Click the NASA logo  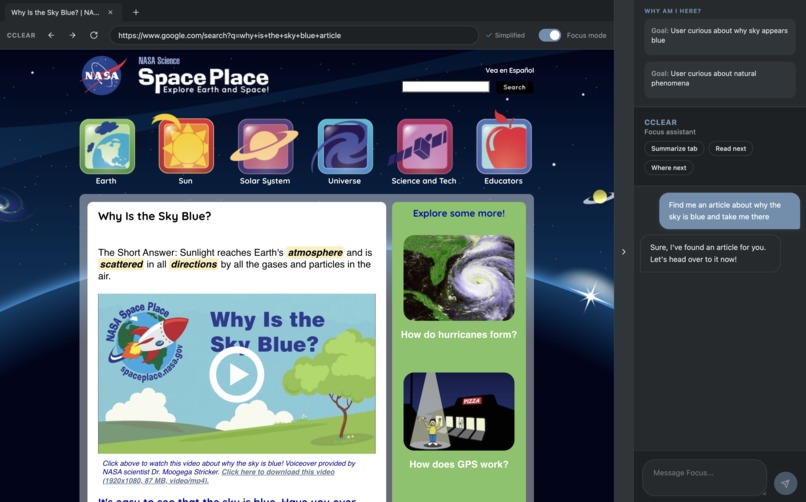[104, 76]
